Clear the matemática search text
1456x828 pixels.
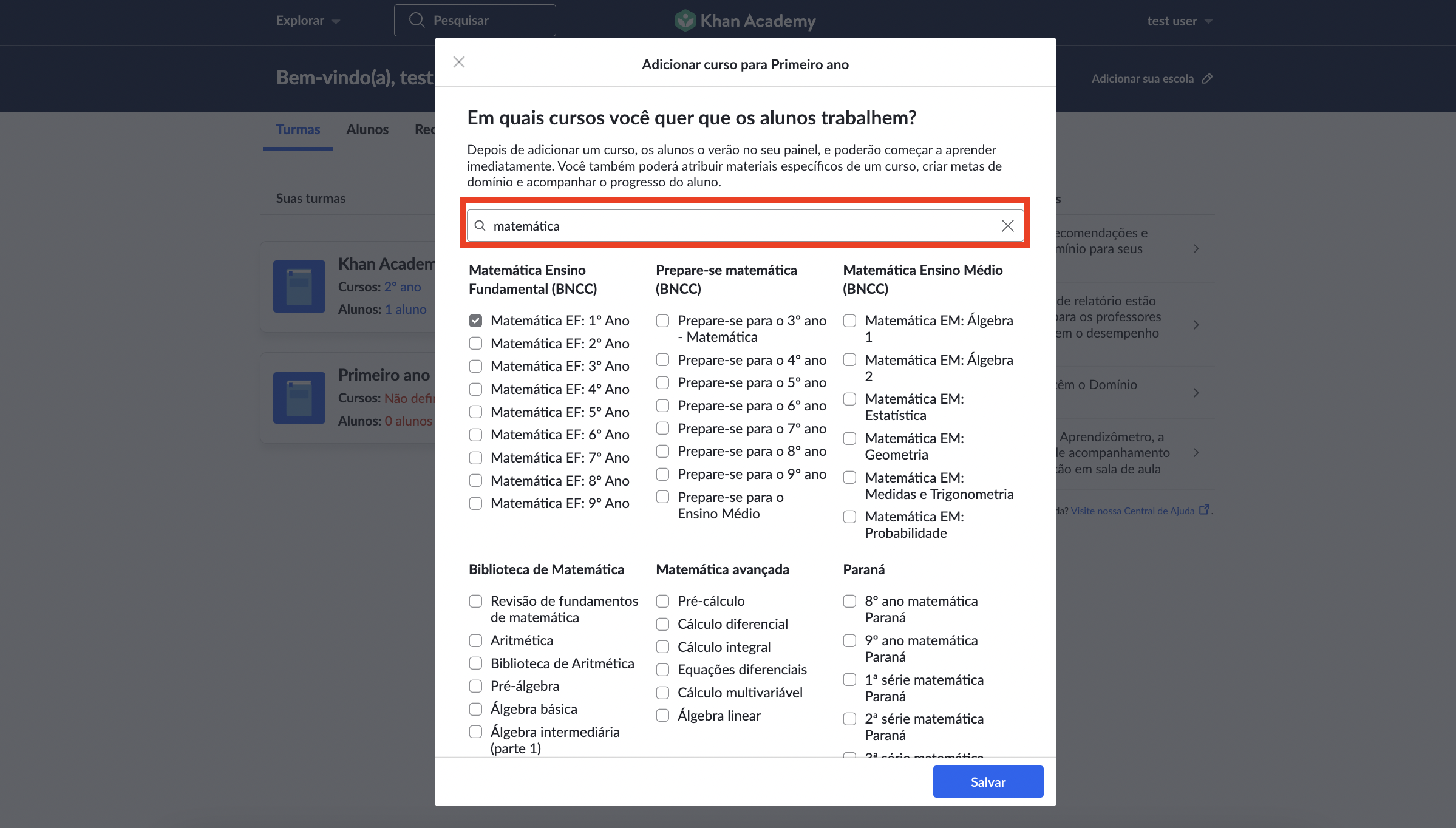[x=1007, y=226]
